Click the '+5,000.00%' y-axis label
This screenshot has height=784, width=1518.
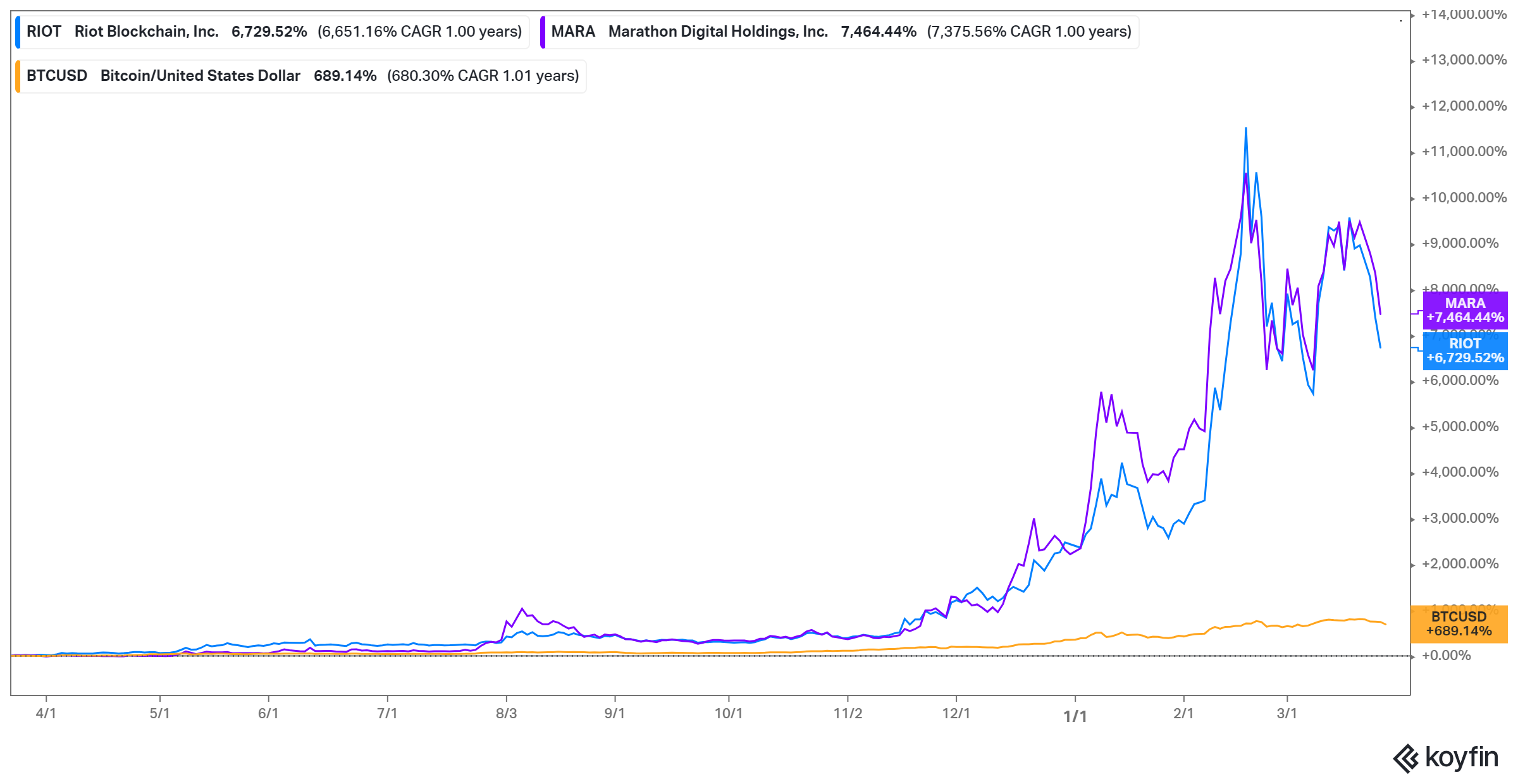1460,427
